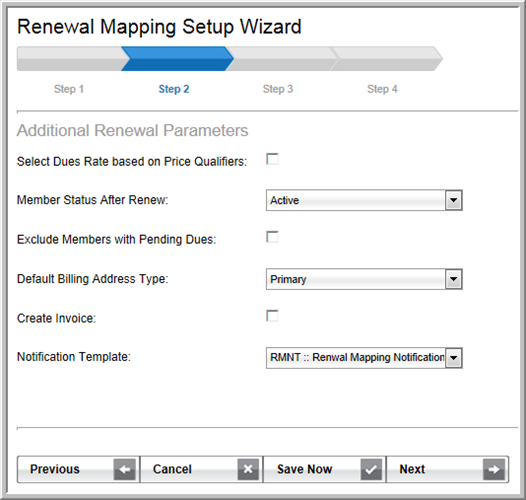Click the RMNT Renwal Mapping Notification field text
This screenshot has width=526, height=500.
pos(357,357)
